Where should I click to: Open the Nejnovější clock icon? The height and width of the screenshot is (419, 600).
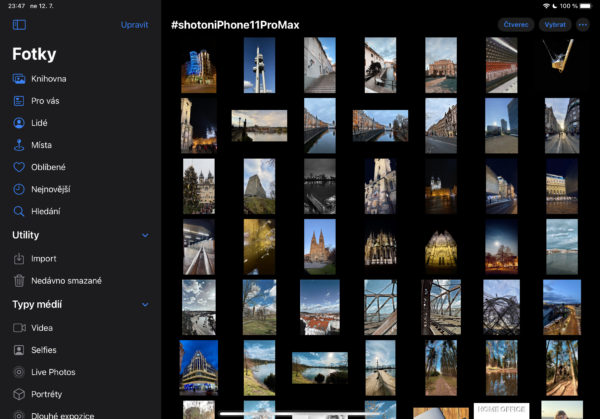(x=19, y=189)
